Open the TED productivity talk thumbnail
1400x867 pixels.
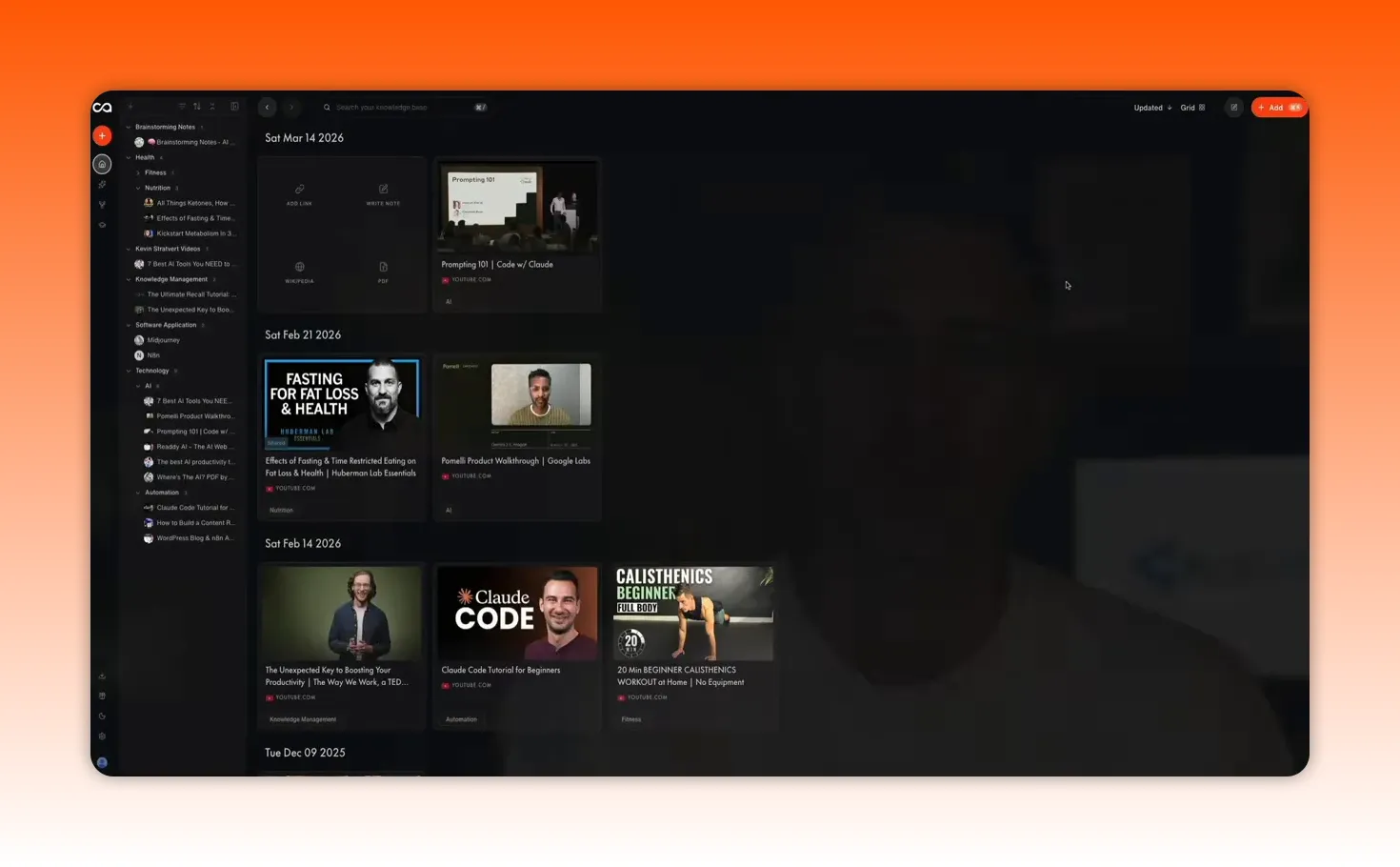342,614
